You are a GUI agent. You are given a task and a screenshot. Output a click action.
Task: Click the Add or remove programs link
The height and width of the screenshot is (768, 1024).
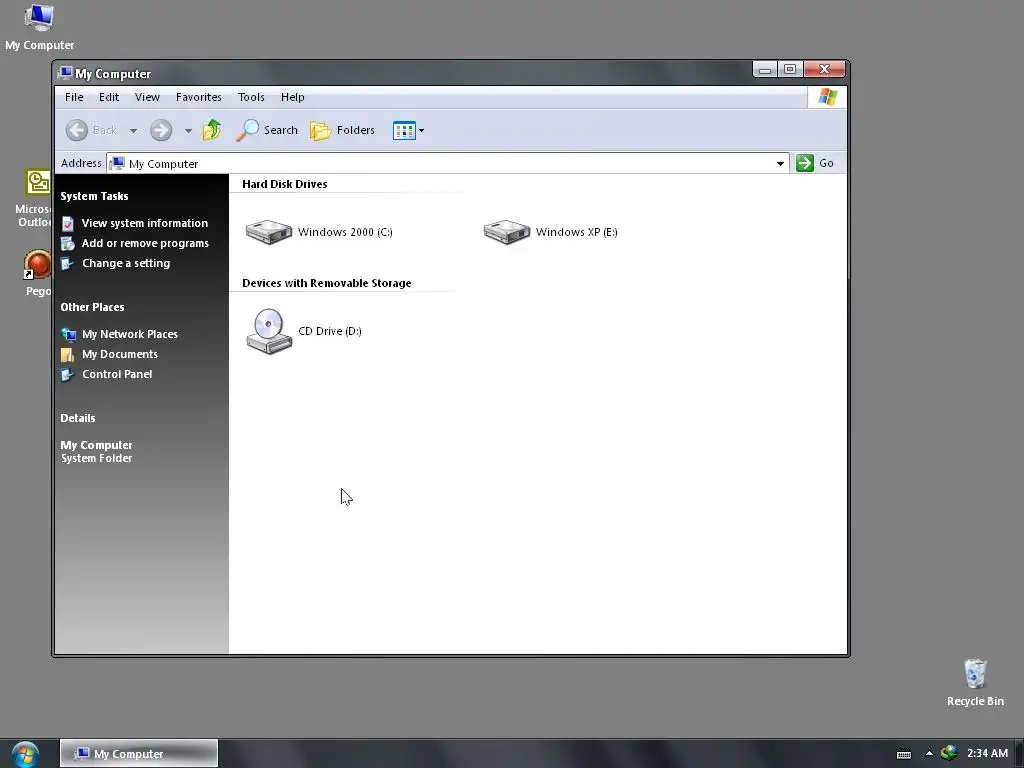(x=145, y=243)
